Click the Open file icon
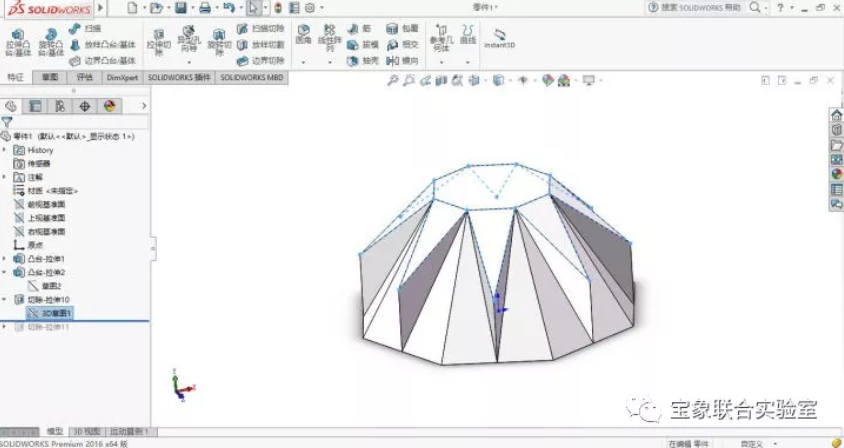Image resolution: width=844 pixels, height=448 pixels. [x=156, y=8]
